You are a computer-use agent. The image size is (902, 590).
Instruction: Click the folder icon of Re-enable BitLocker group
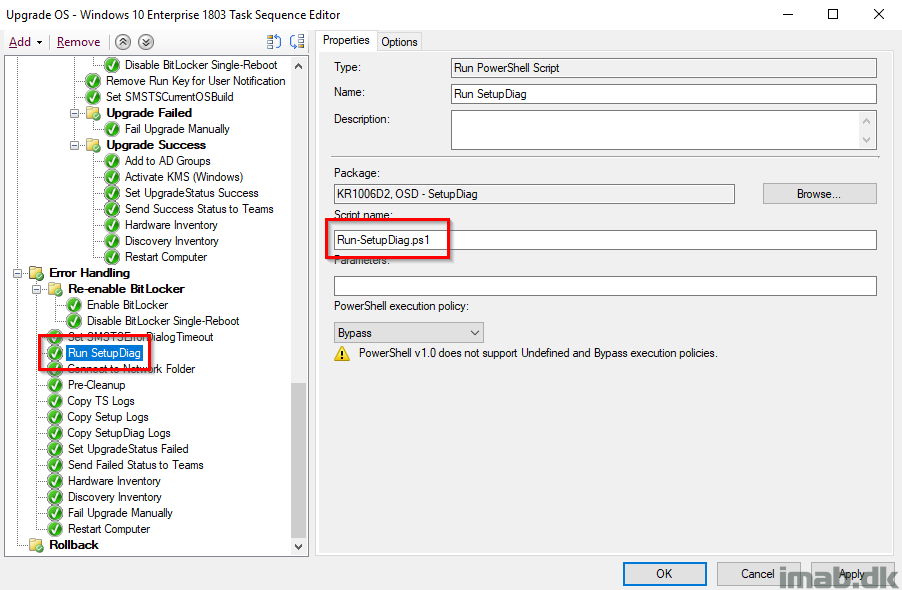(55, 289)
